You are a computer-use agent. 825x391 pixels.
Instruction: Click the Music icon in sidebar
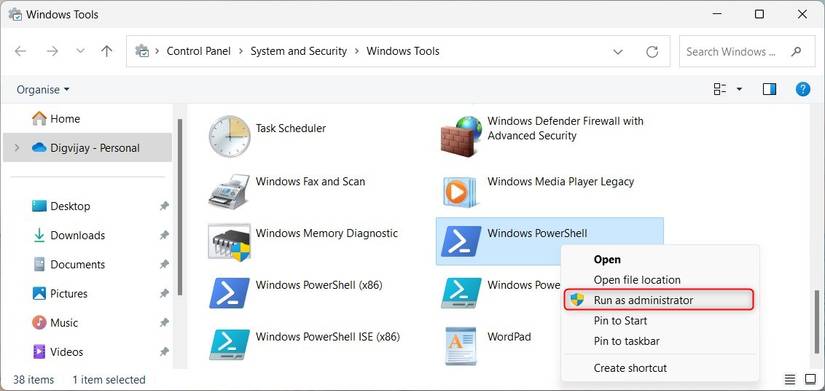tap(39, 322)
